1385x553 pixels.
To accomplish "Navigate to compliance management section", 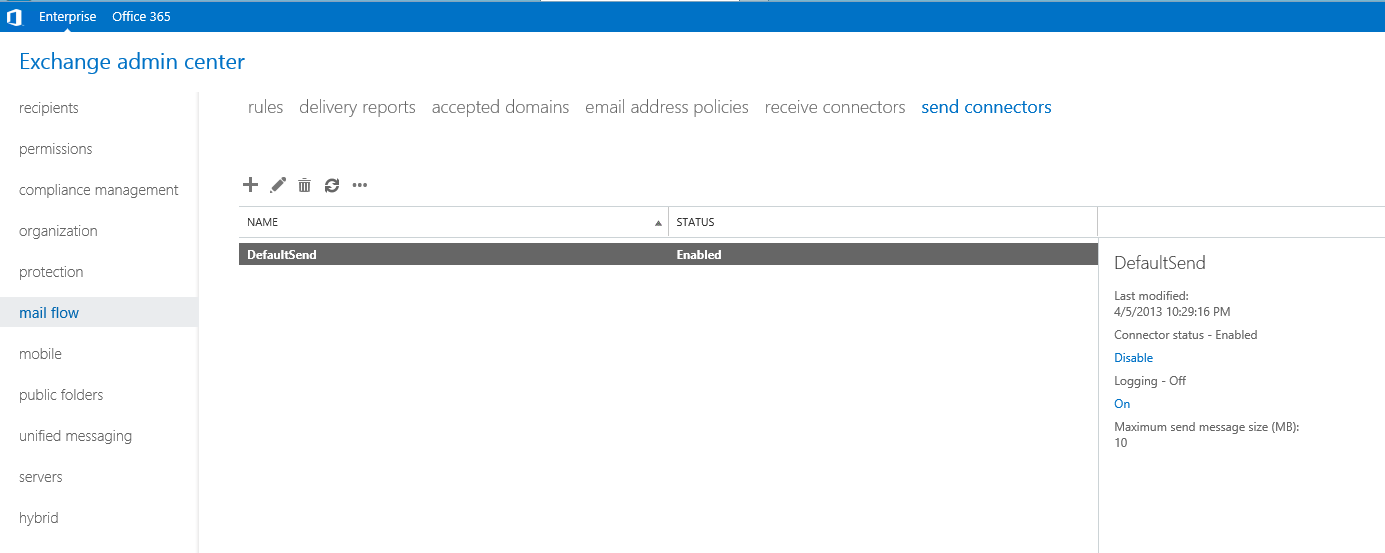I will 99,190.
